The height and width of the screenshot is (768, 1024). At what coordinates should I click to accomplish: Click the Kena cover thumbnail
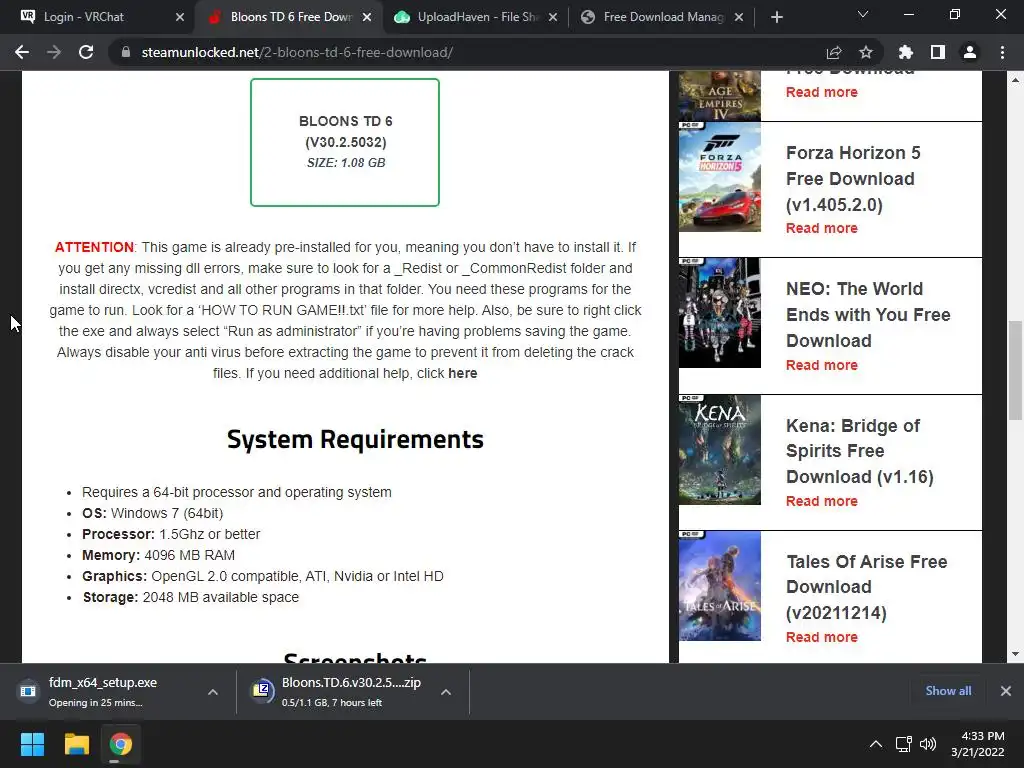click(x=720, y=450)
